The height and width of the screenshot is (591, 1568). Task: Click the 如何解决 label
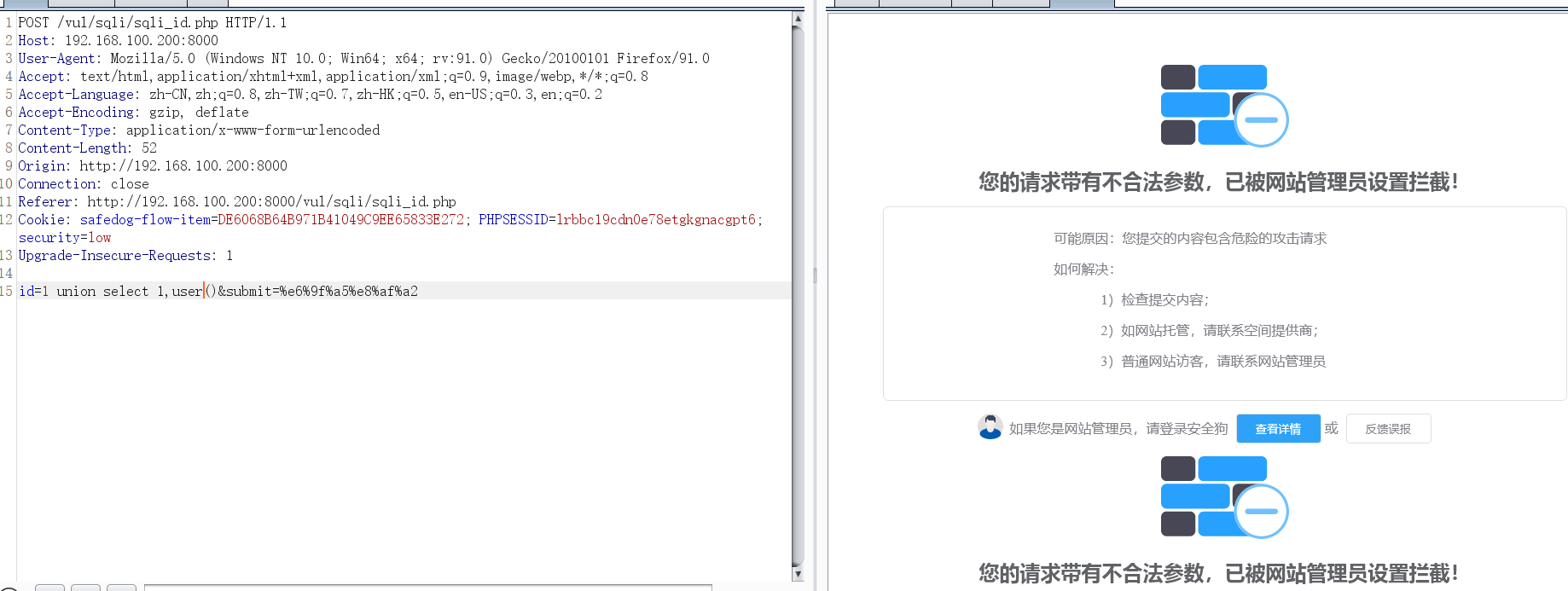1084,269
